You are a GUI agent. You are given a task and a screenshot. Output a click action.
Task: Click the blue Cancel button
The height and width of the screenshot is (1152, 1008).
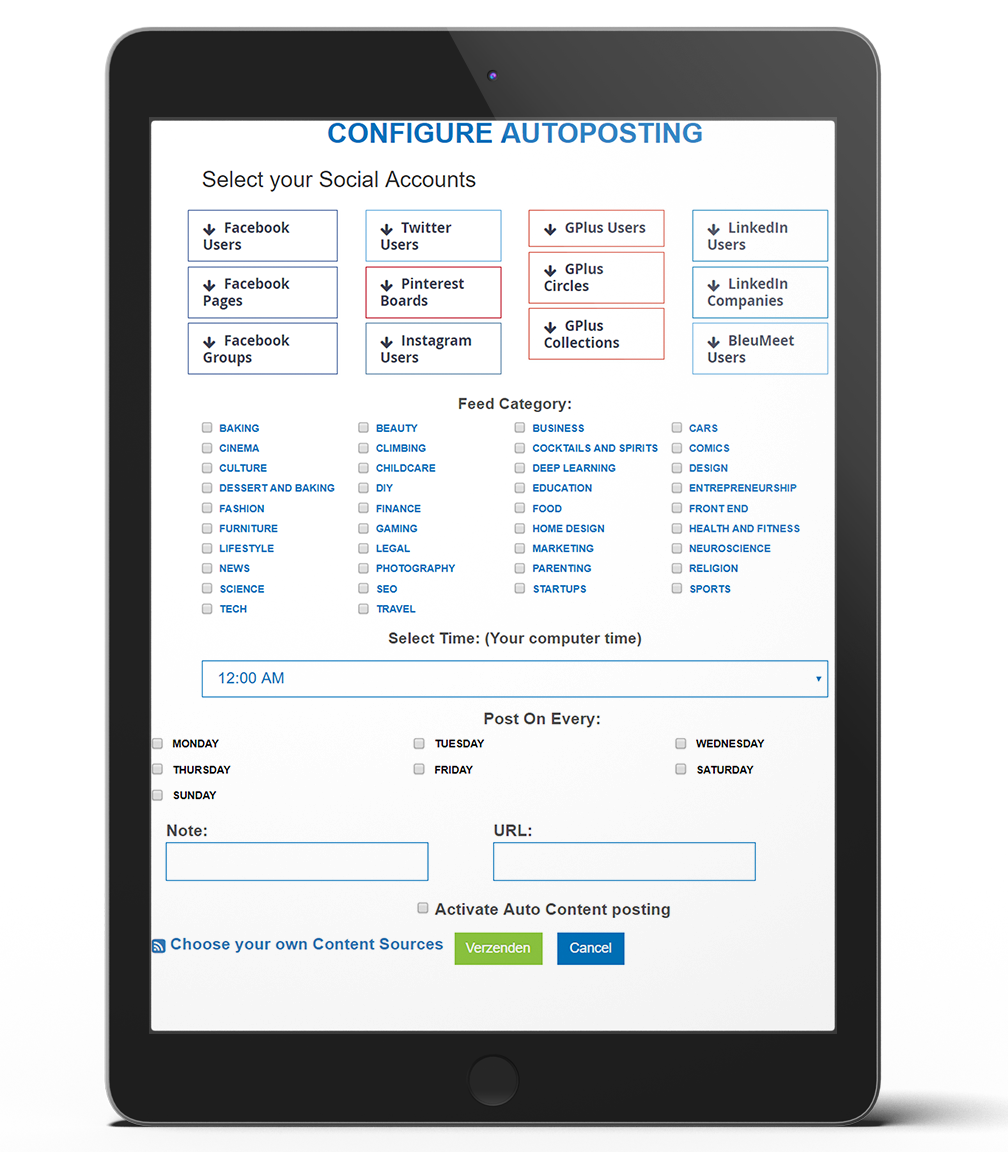590,948
